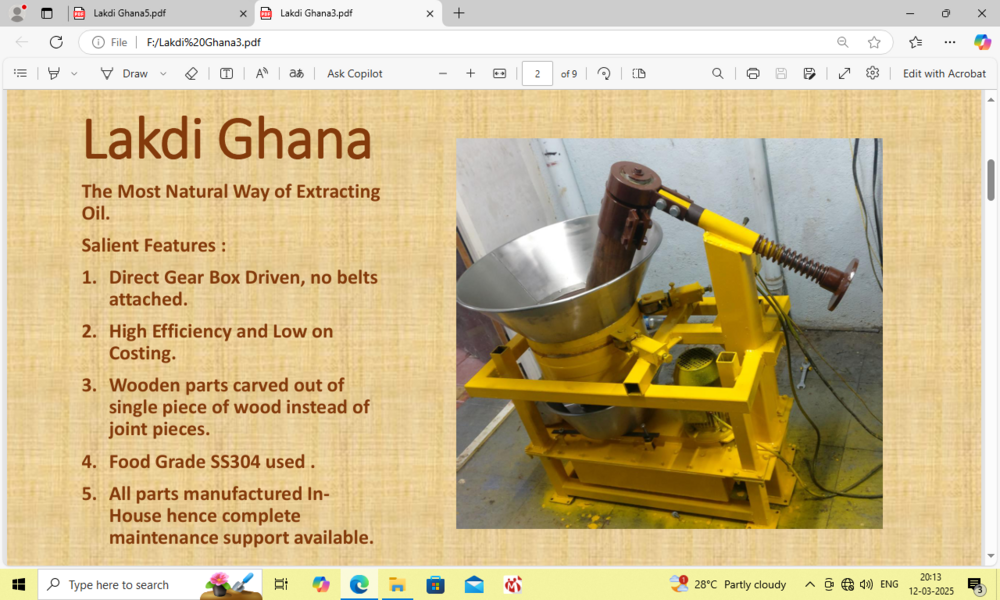Show hidden system tray icons
Viewport: 1000px width, 600px height.
coord(809,584)
